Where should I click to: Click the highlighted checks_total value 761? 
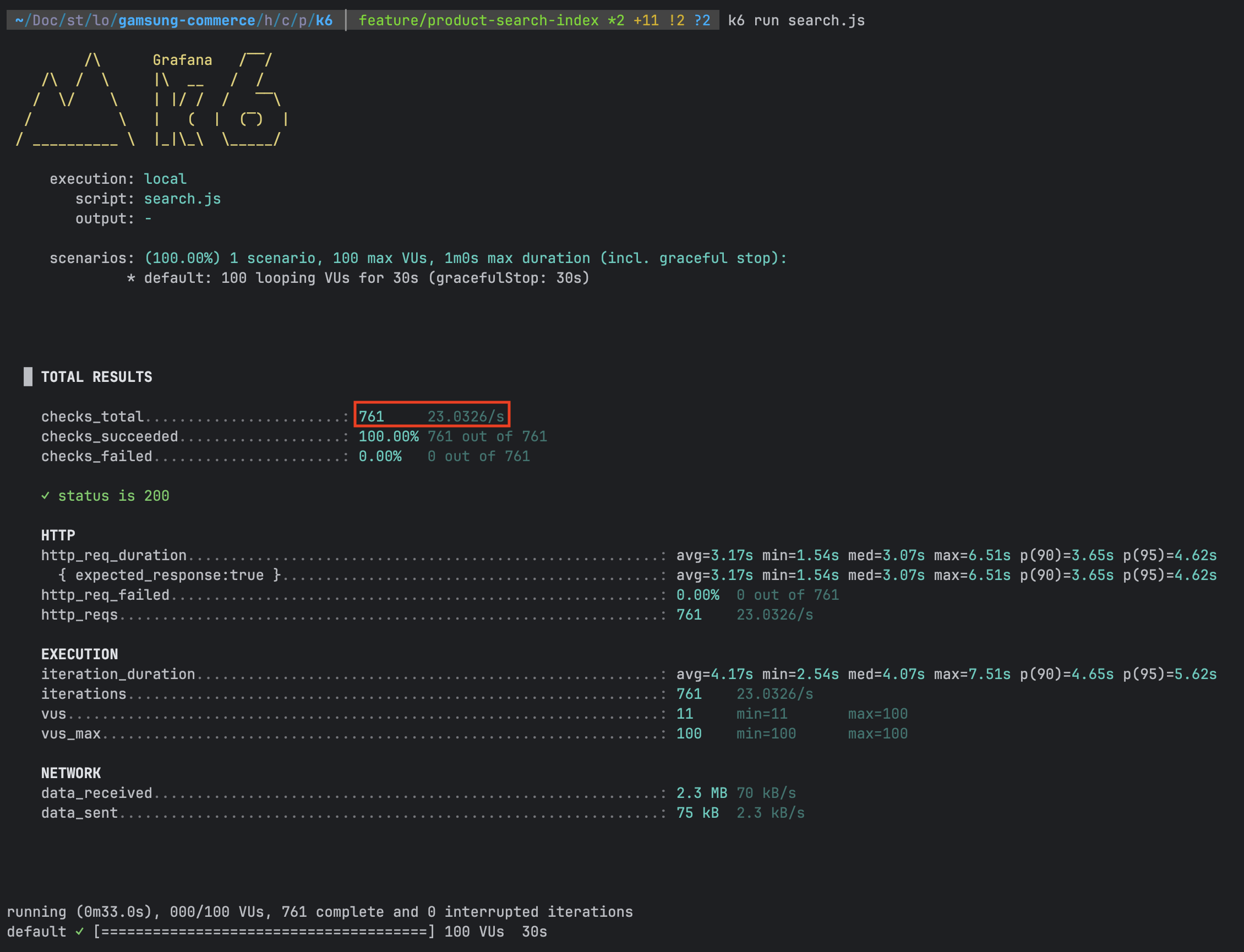pos(372,417)
